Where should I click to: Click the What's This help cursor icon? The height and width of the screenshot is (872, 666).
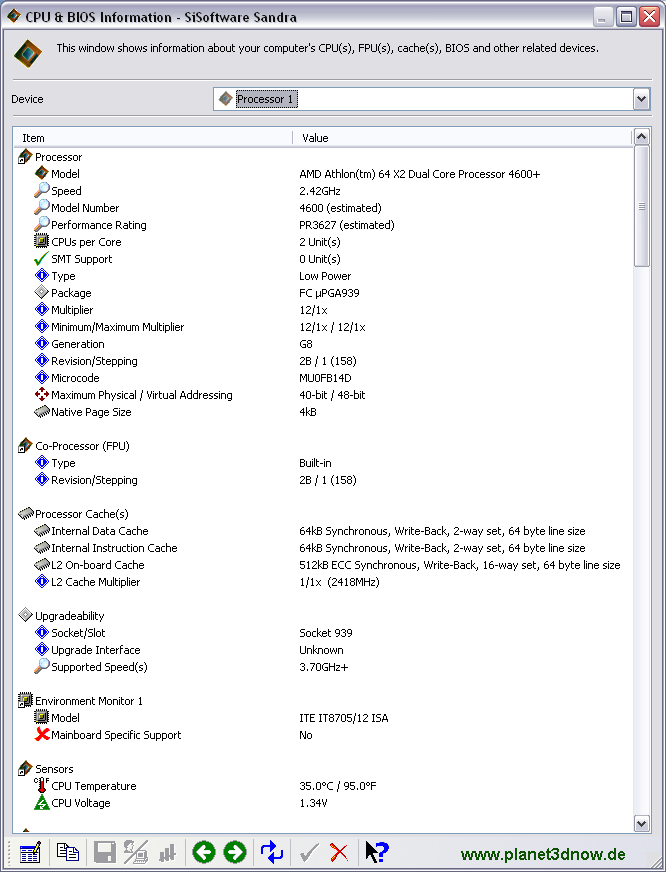pyautogui.click(x=377, y=852)
